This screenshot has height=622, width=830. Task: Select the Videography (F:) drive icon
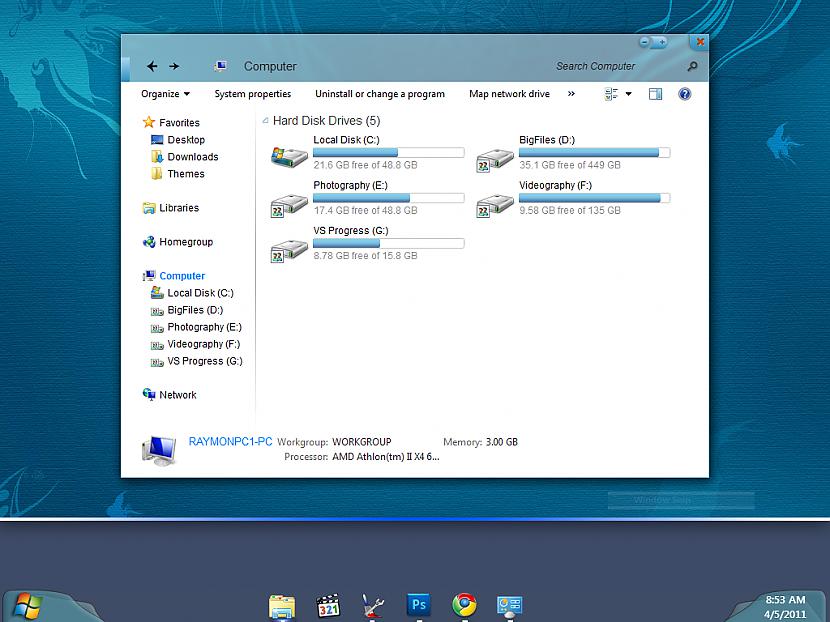(x=495, y=205)
